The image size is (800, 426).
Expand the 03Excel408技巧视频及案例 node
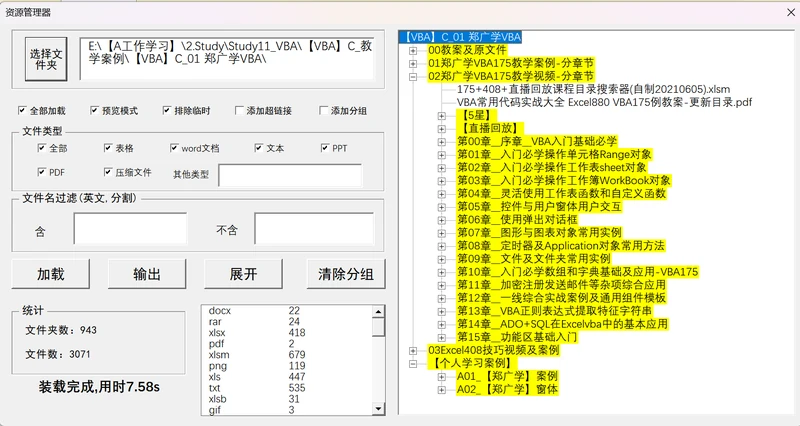click(x=413, y=350)
